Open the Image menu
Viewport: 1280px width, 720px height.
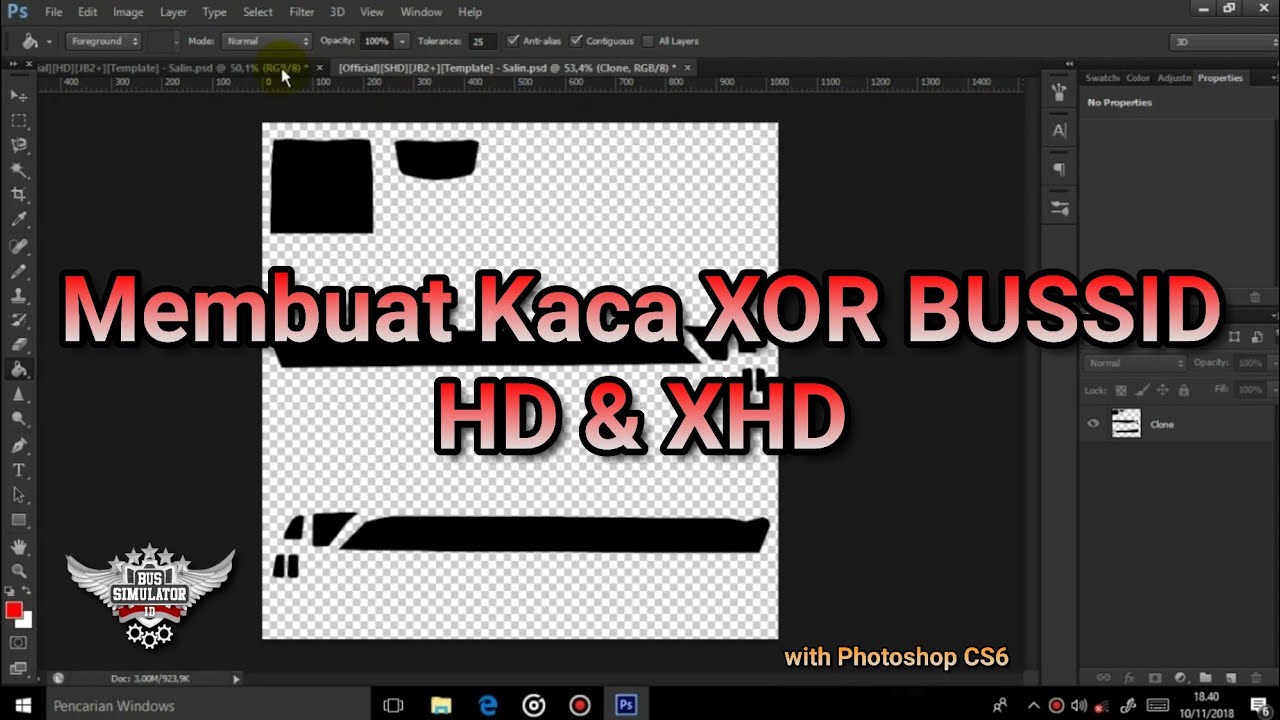(128, 12)
